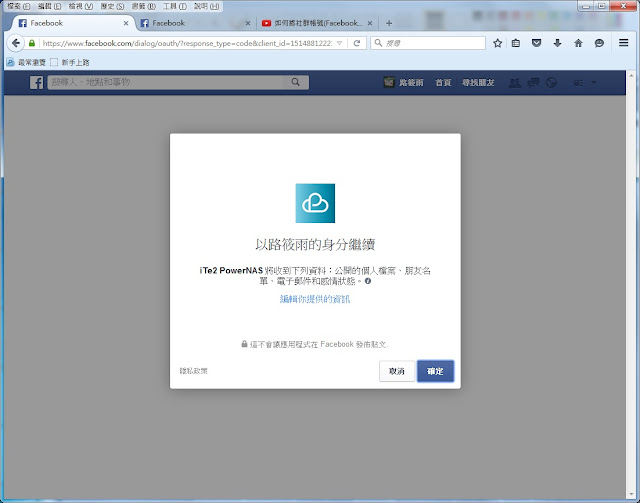Screen dimensions: 640x503
Task: Open the 檔案 (F) menu
Action: coord(19,6)
